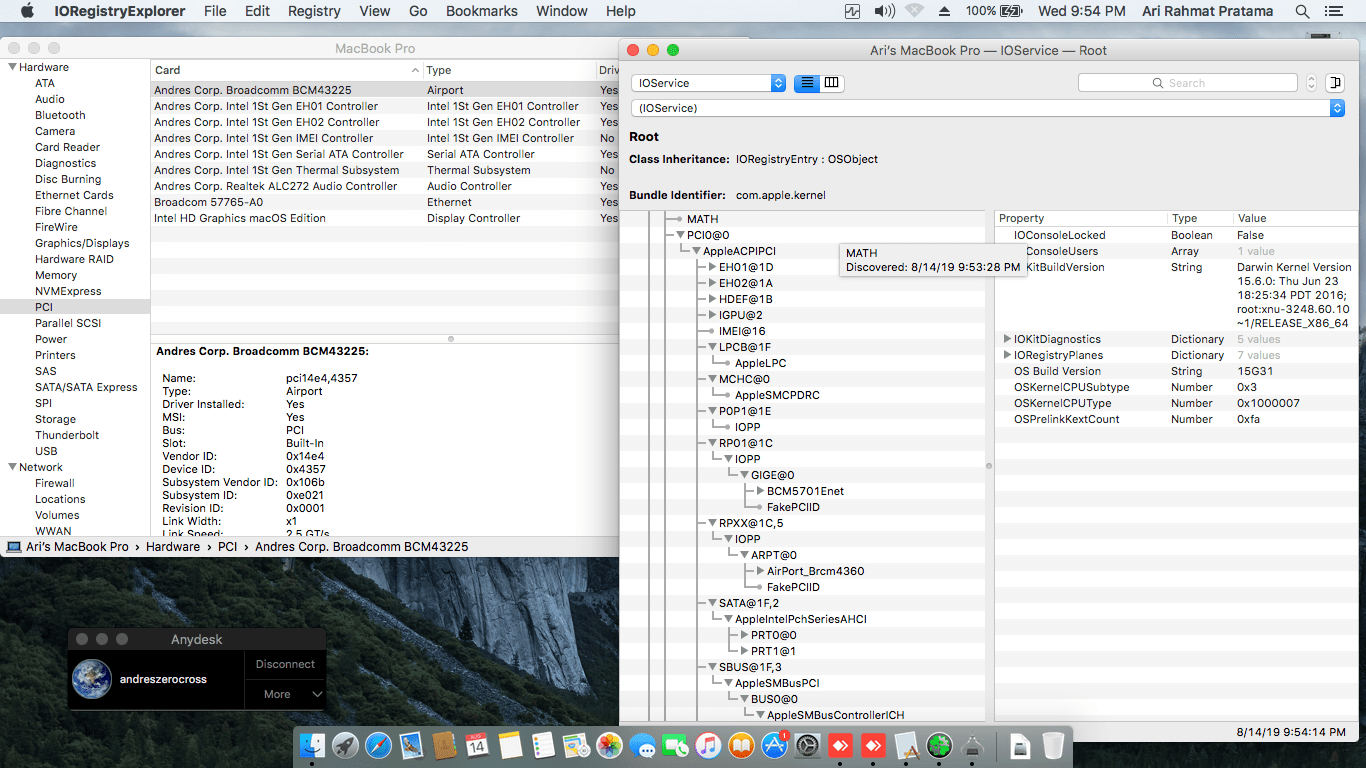Open Reminders icon in dock

(x=543, y=745)
